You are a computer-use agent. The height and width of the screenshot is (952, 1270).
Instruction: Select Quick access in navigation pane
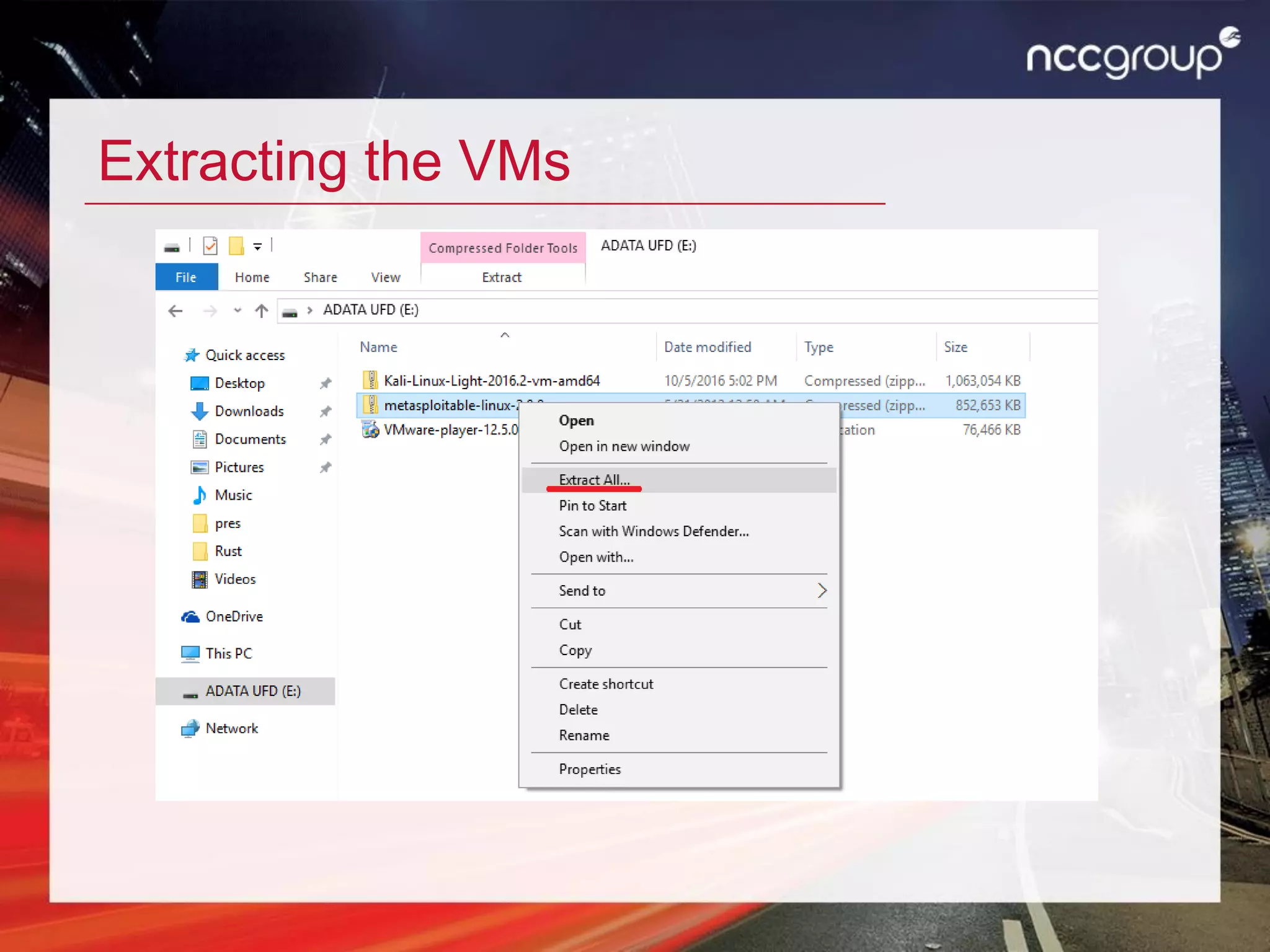(245, 355)
